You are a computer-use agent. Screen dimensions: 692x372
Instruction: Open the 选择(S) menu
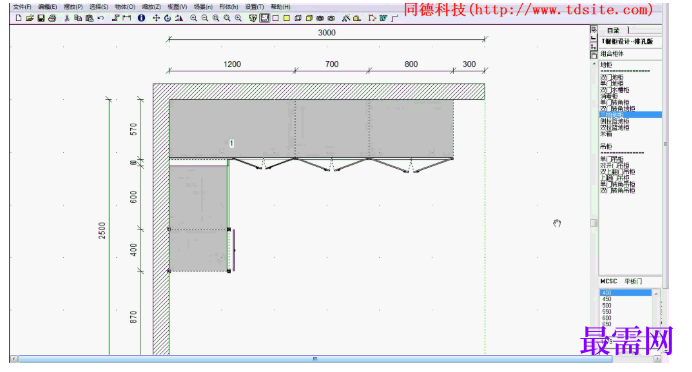click(99, 7)
